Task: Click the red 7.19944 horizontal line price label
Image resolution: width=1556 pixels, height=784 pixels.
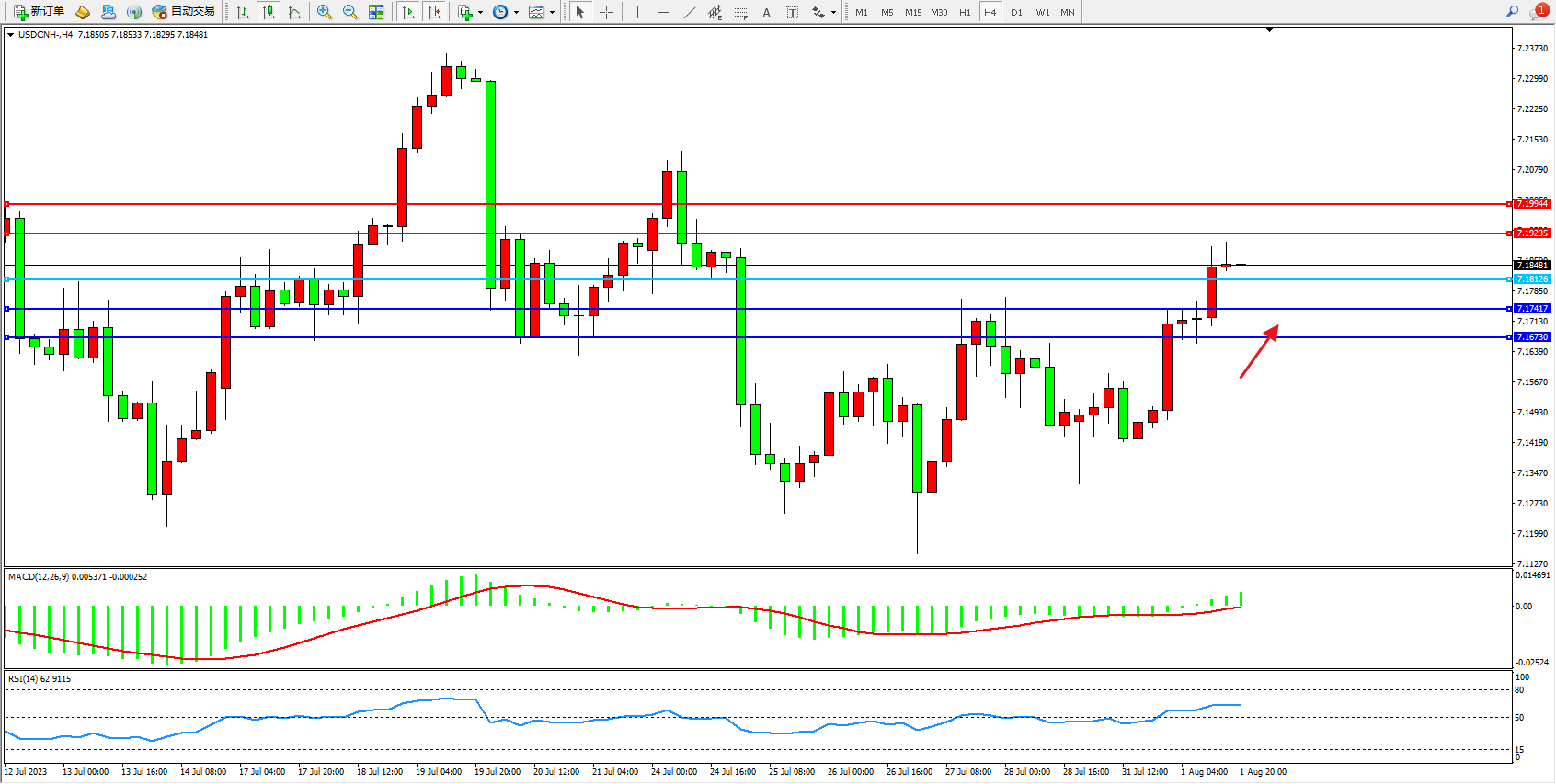Action: point(1532,203)
